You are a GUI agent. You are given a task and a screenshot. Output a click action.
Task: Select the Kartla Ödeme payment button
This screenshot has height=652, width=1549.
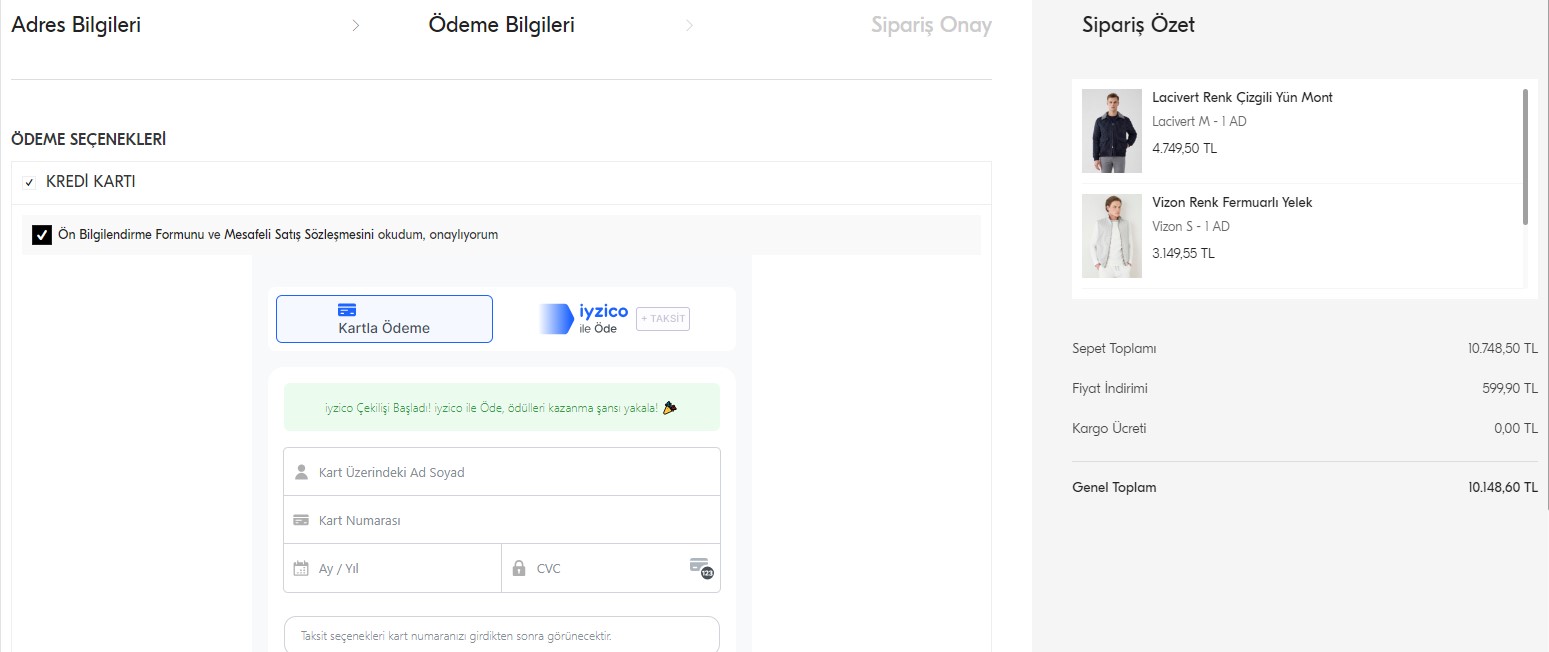384,319
